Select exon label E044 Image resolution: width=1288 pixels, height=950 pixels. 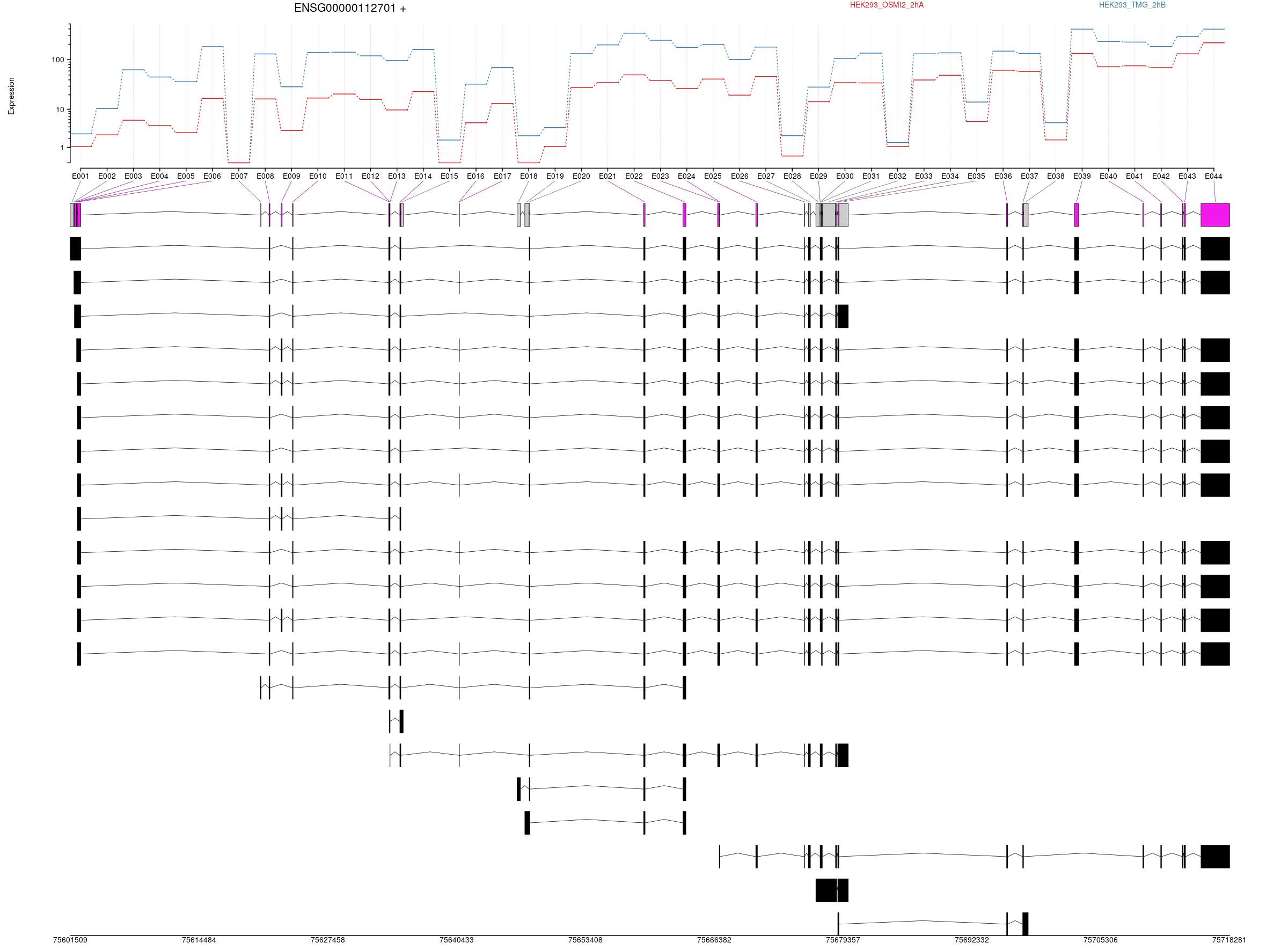click(1214, 177)
